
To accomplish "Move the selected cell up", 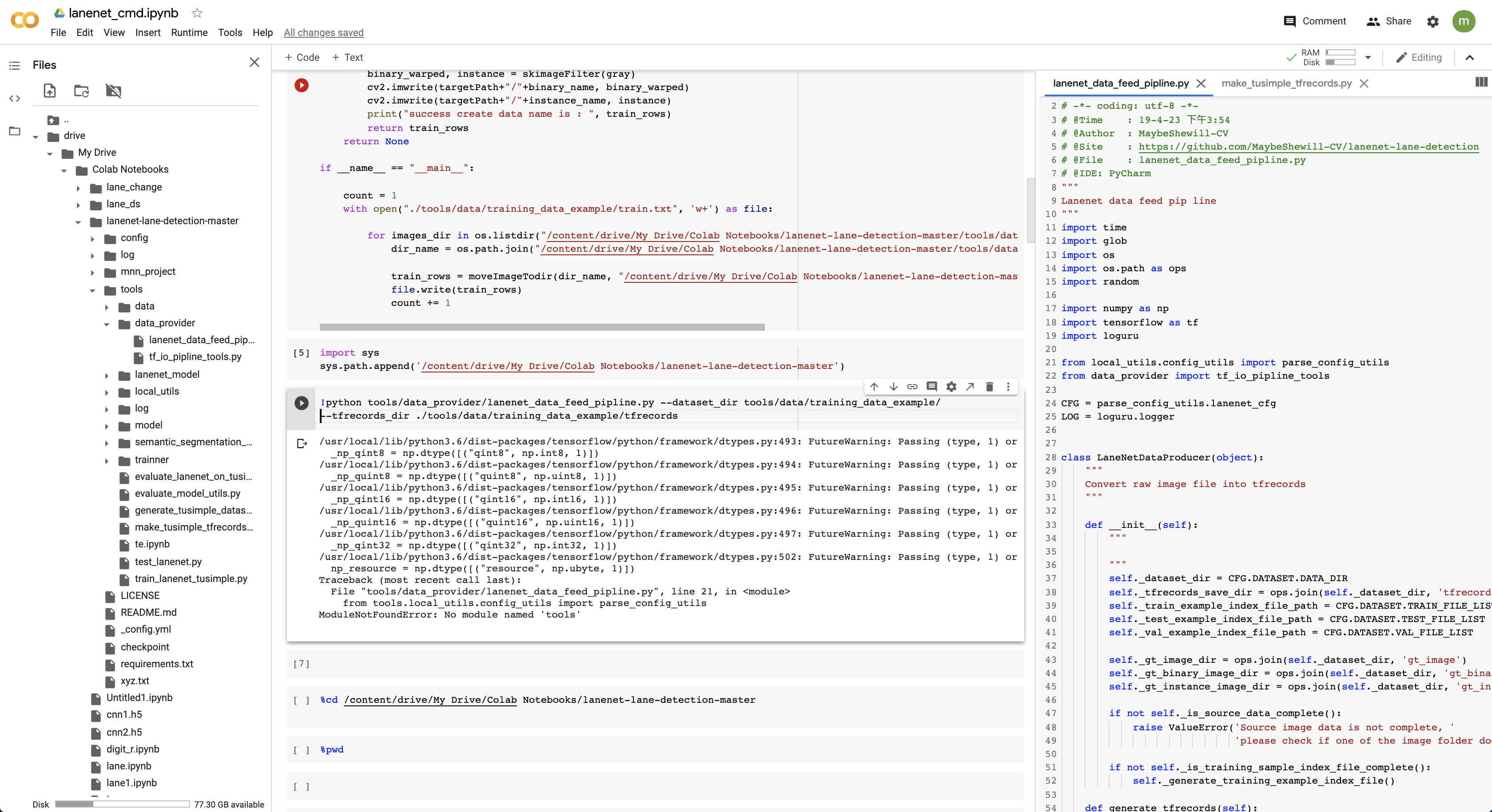I will point(874,387).
